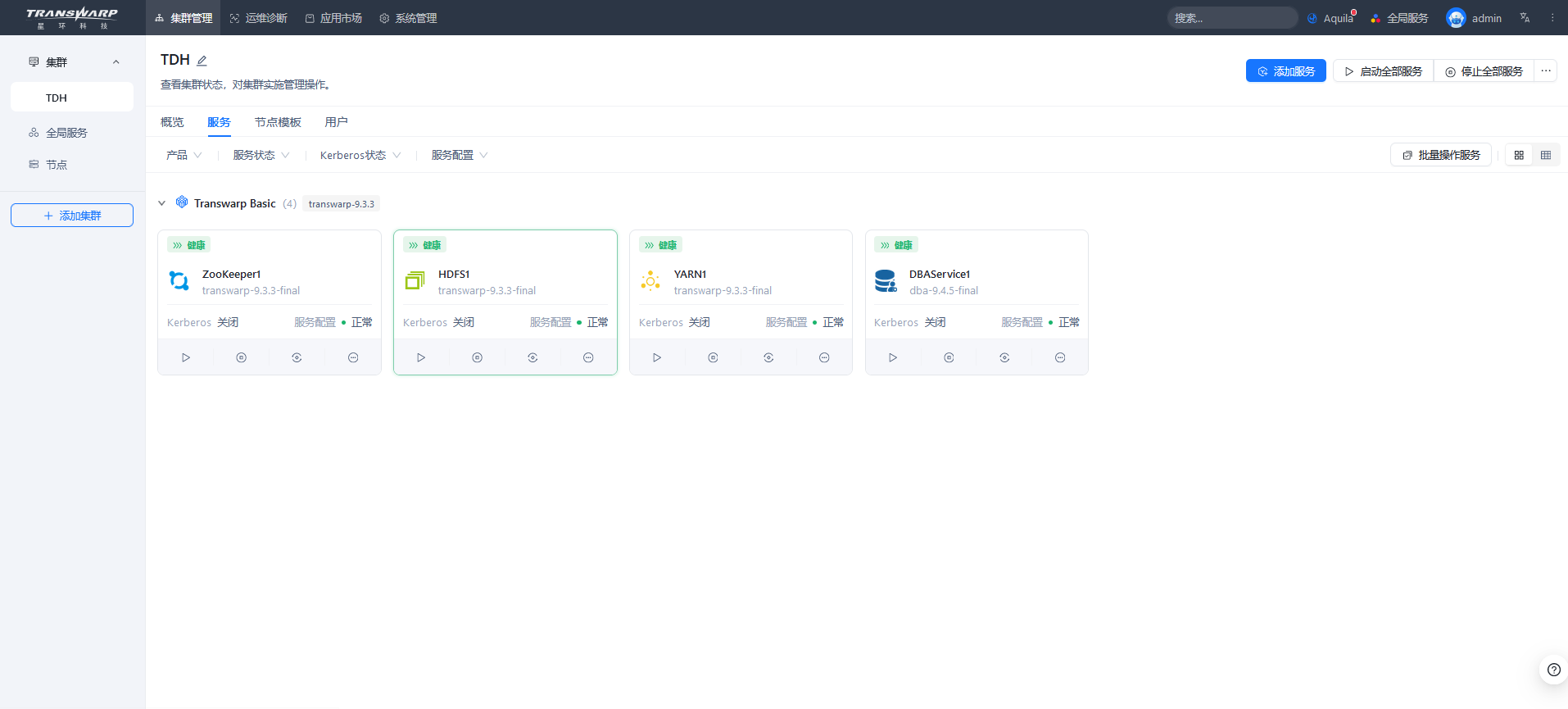Restart the DBAService1 service
The width and height of the screenshot is (1568, 709).
tap(1004, 357)
